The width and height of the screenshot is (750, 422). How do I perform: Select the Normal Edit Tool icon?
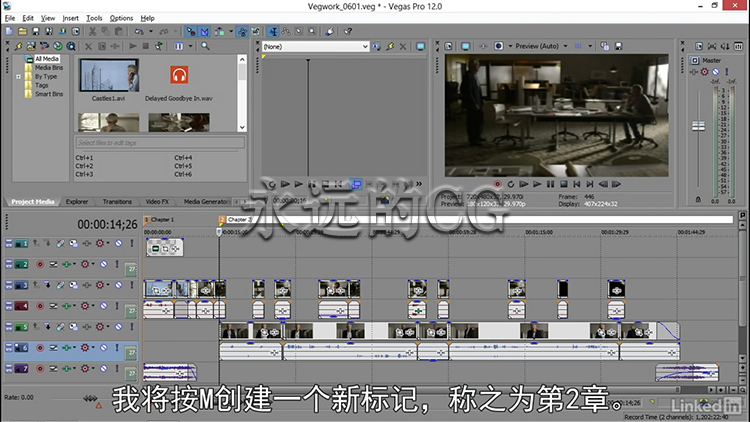click(273, 32)
